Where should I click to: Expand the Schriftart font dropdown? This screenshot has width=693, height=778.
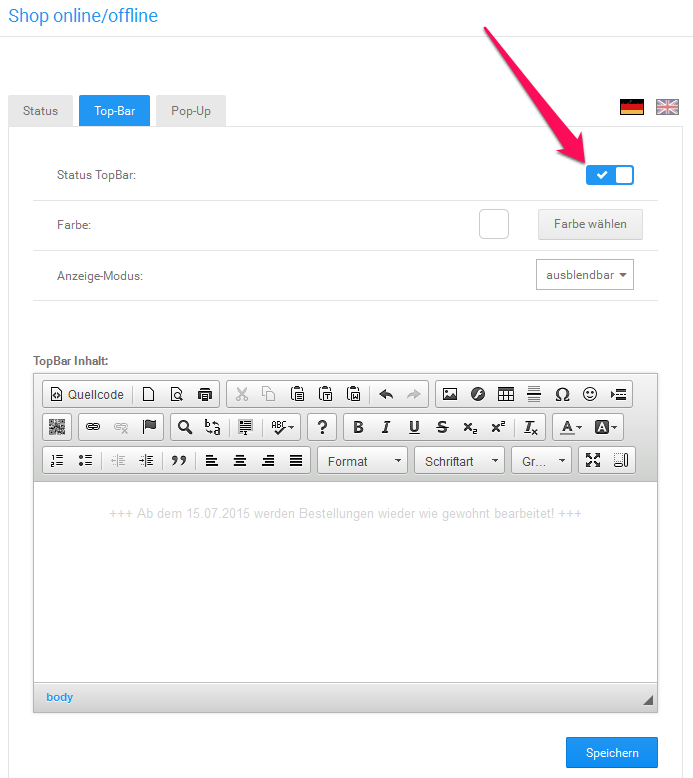(459, 461)
